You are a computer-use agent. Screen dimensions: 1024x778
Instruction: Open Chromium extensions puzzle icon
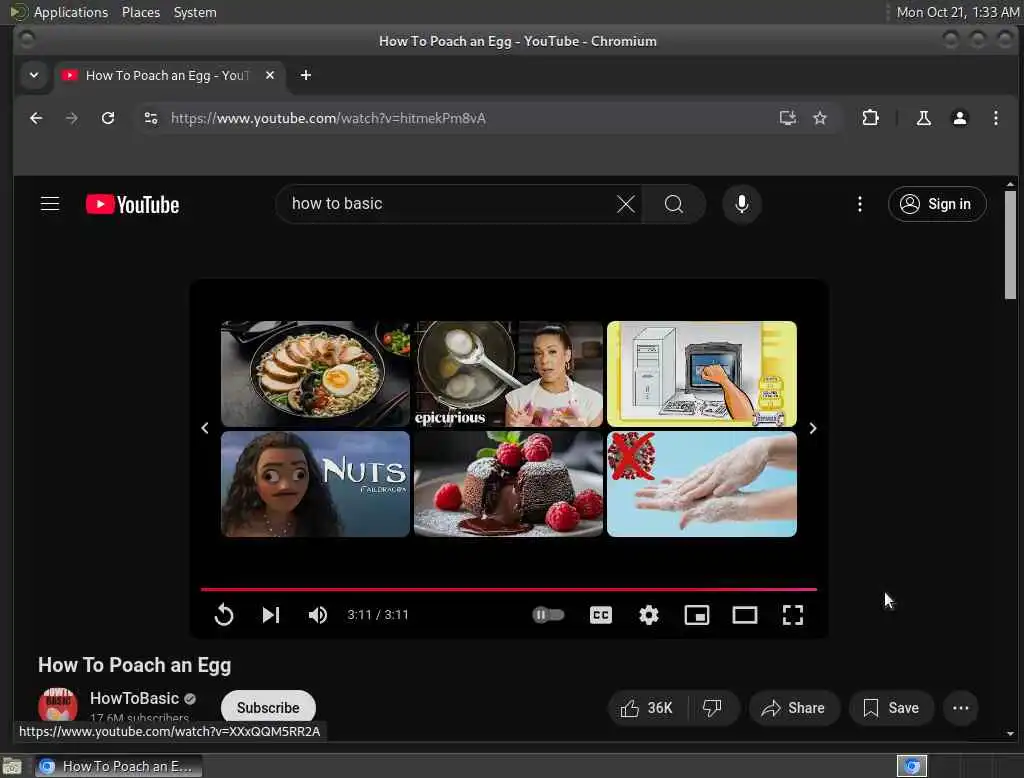click(871, 118)
